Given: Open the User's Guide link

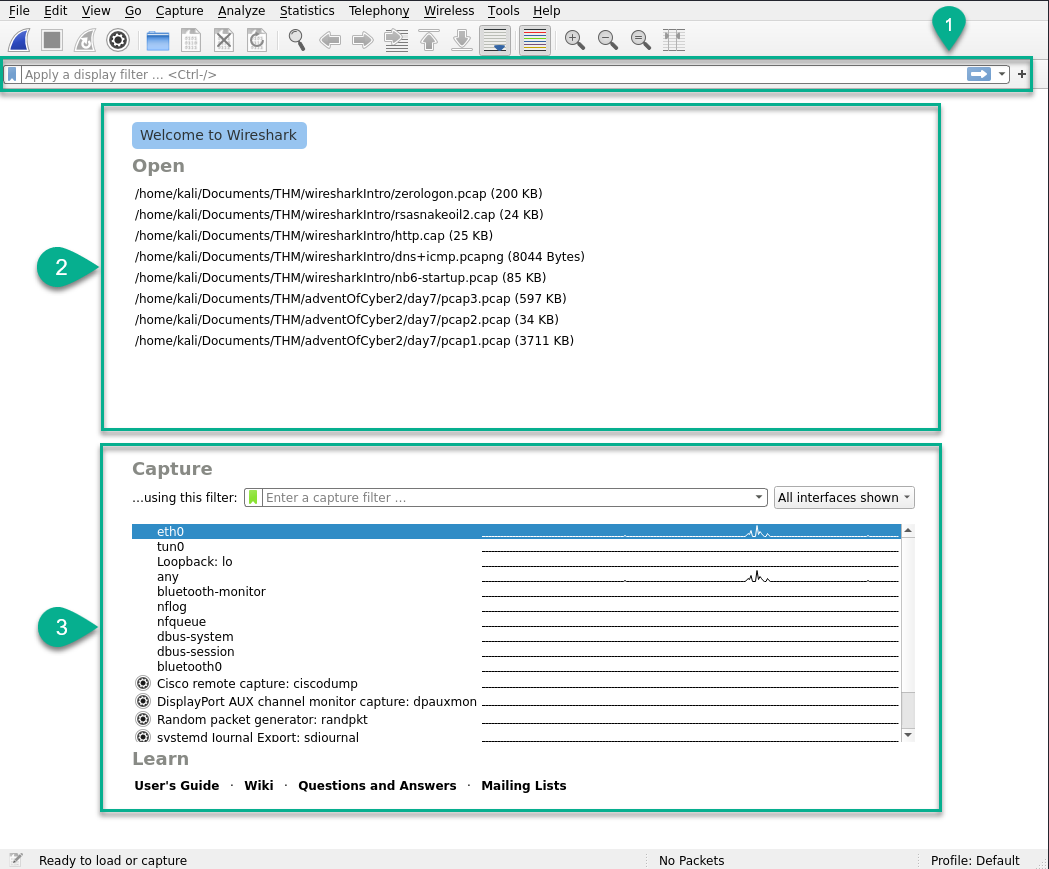Looking at the screenshot, I should click(177, 785).
